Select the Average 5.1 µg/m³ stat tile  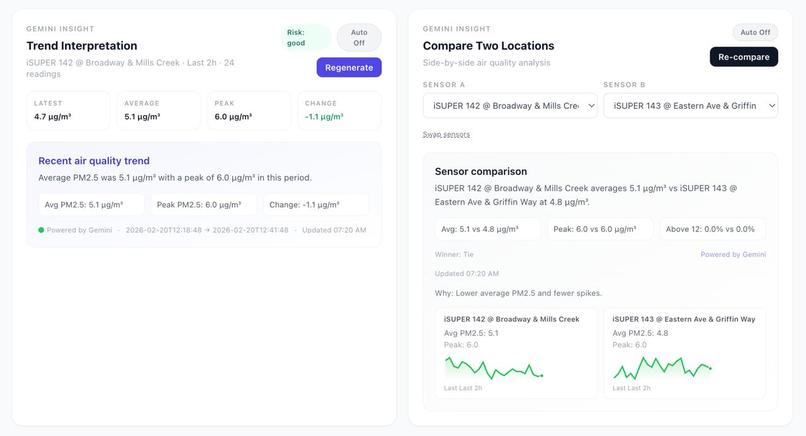(158, 111)
